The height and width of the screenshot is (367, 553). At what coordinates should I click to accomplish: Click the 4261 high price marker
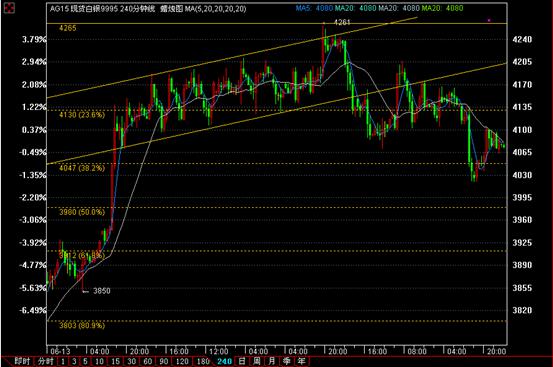(342, 22)
